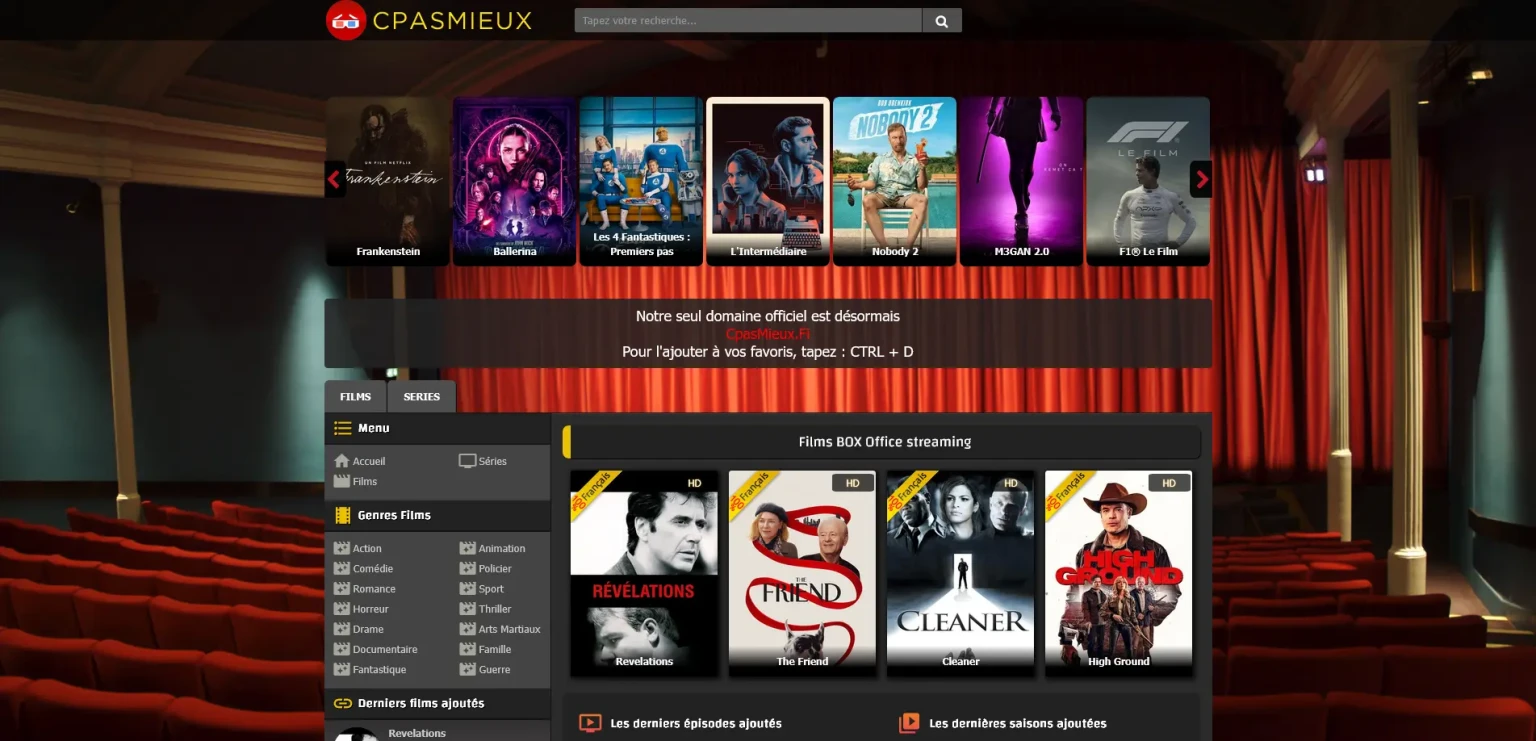1536x741 pixels.
Task: Open the High Ground box office poster
Action: pos(1118,572)
